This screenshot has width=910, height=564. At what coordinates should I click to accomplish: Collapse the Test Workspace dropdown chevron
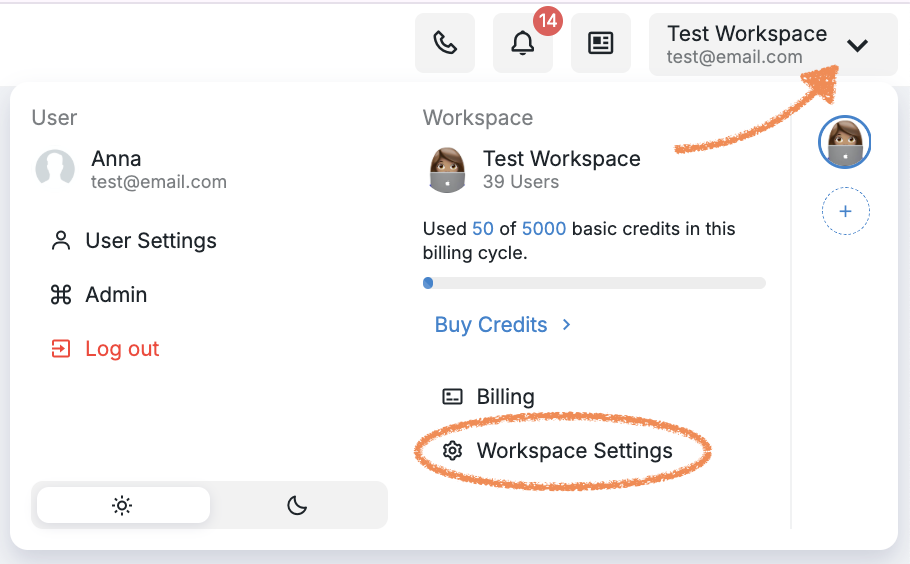pyautogui.click(x=857, y=45)
